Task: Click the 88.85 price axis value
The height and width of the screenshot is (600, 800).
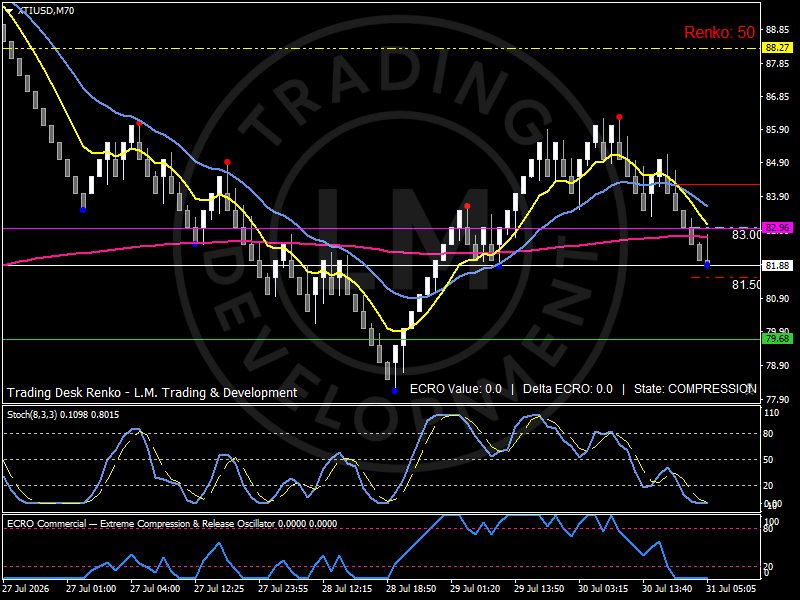Action: pos(777,30)
